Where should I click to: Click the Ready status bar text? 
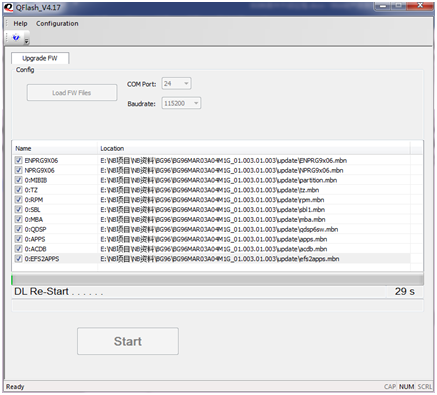15,387
